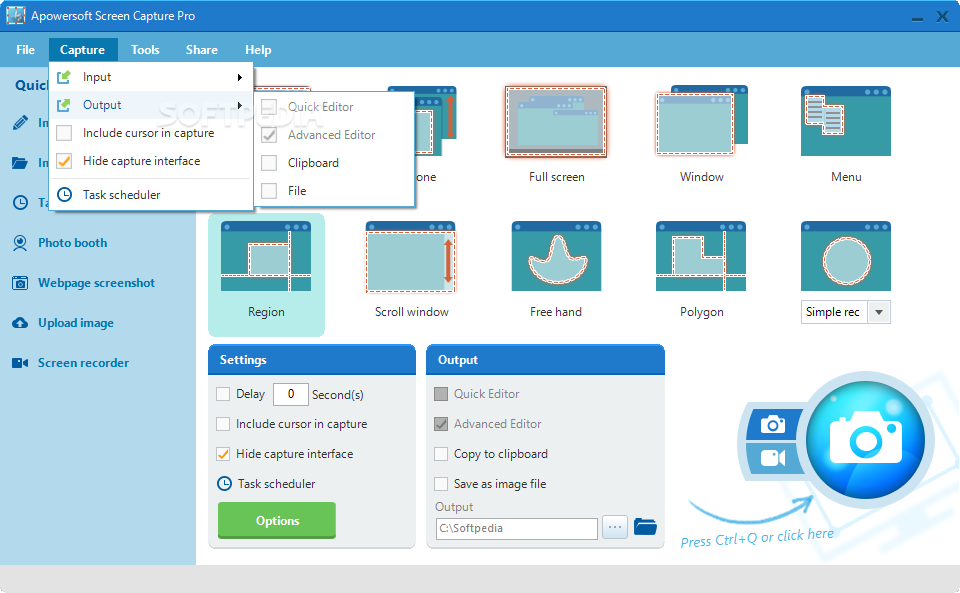Click the Task scheduler link in Settings

[276, 483]
